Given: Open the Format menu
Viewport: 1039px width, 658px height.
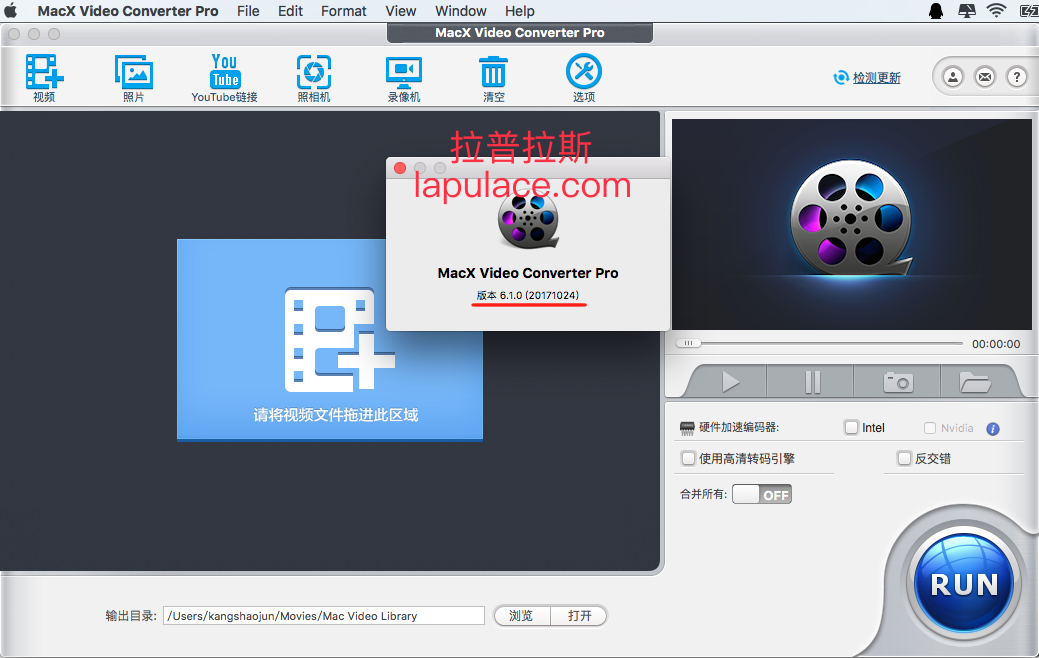Looking at the screenshot, I should coord(343,11).
